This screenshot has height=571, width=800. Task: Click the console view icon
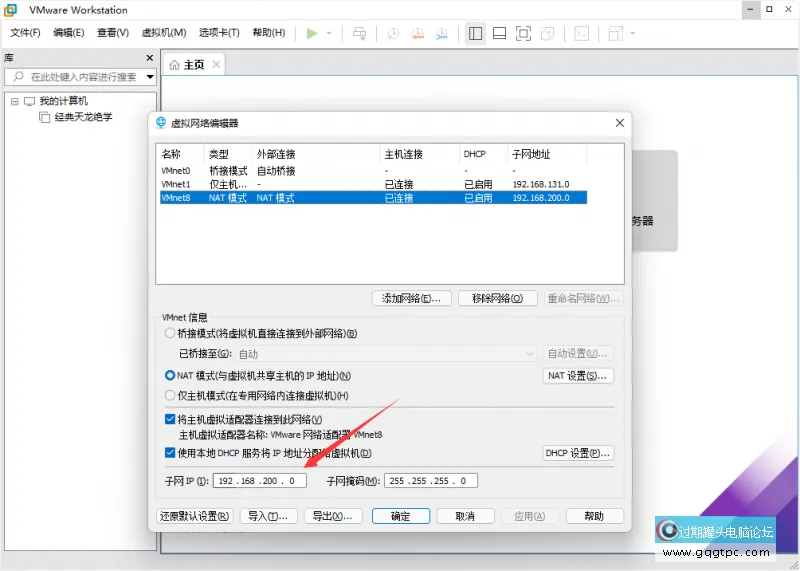[582, 34]
